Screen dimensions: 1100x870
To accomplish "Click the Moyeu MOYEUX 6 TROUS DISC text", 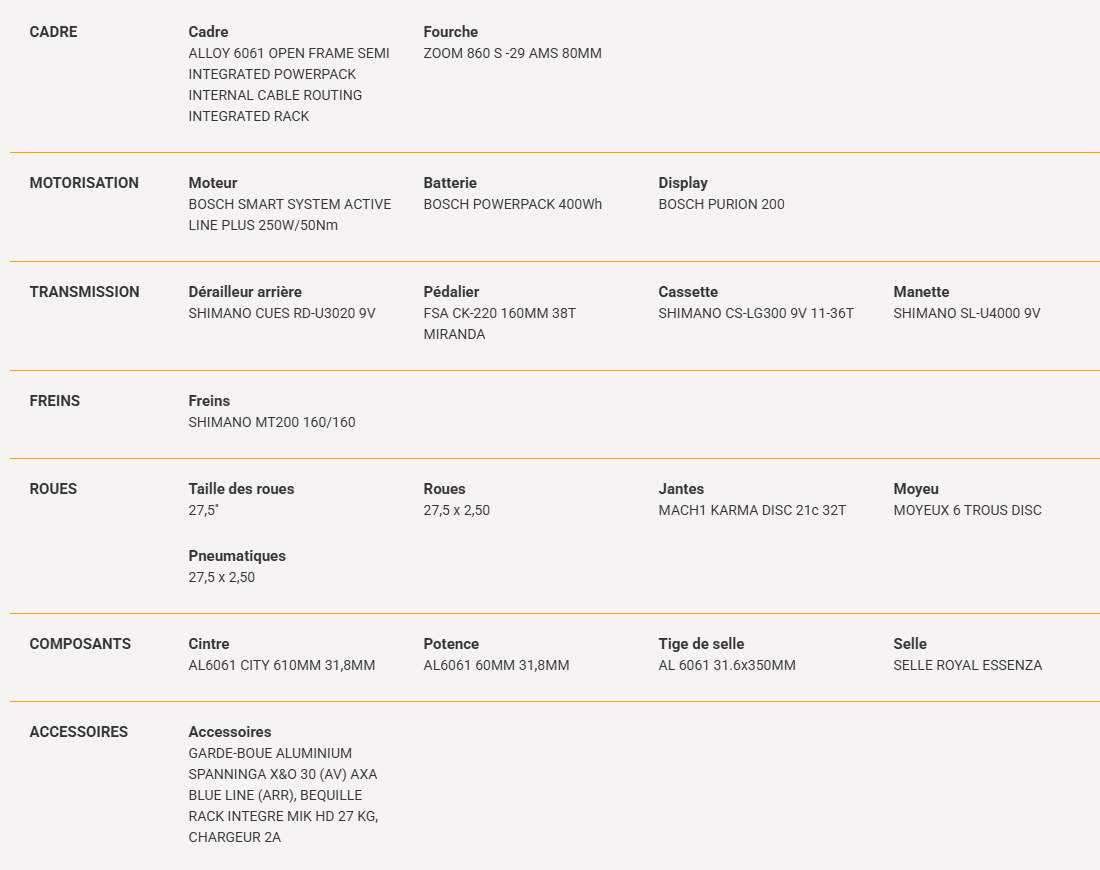I will 967,511.
